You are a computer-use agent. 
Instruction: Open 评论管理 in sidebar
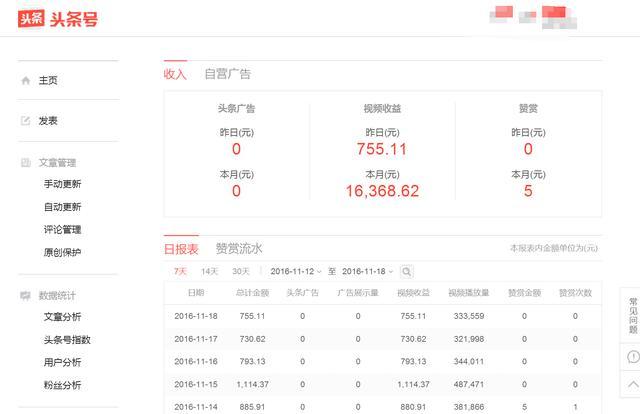tap(62, 230)
